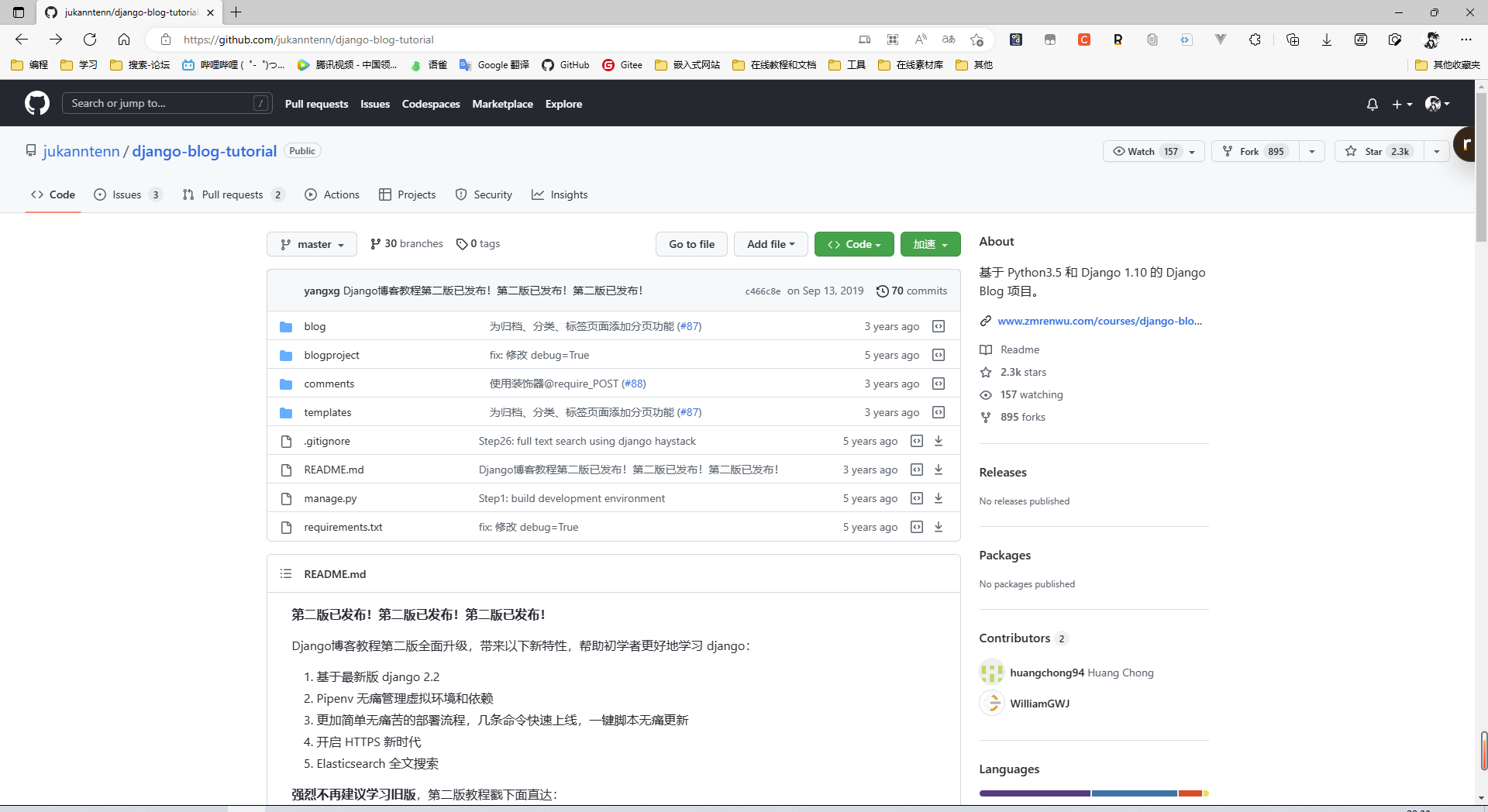
Task: Click the purple Python language bar segment
Action: [1035, 793]
